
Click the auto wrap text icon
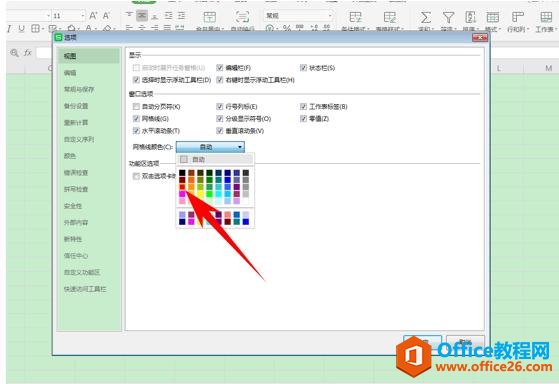242,16
